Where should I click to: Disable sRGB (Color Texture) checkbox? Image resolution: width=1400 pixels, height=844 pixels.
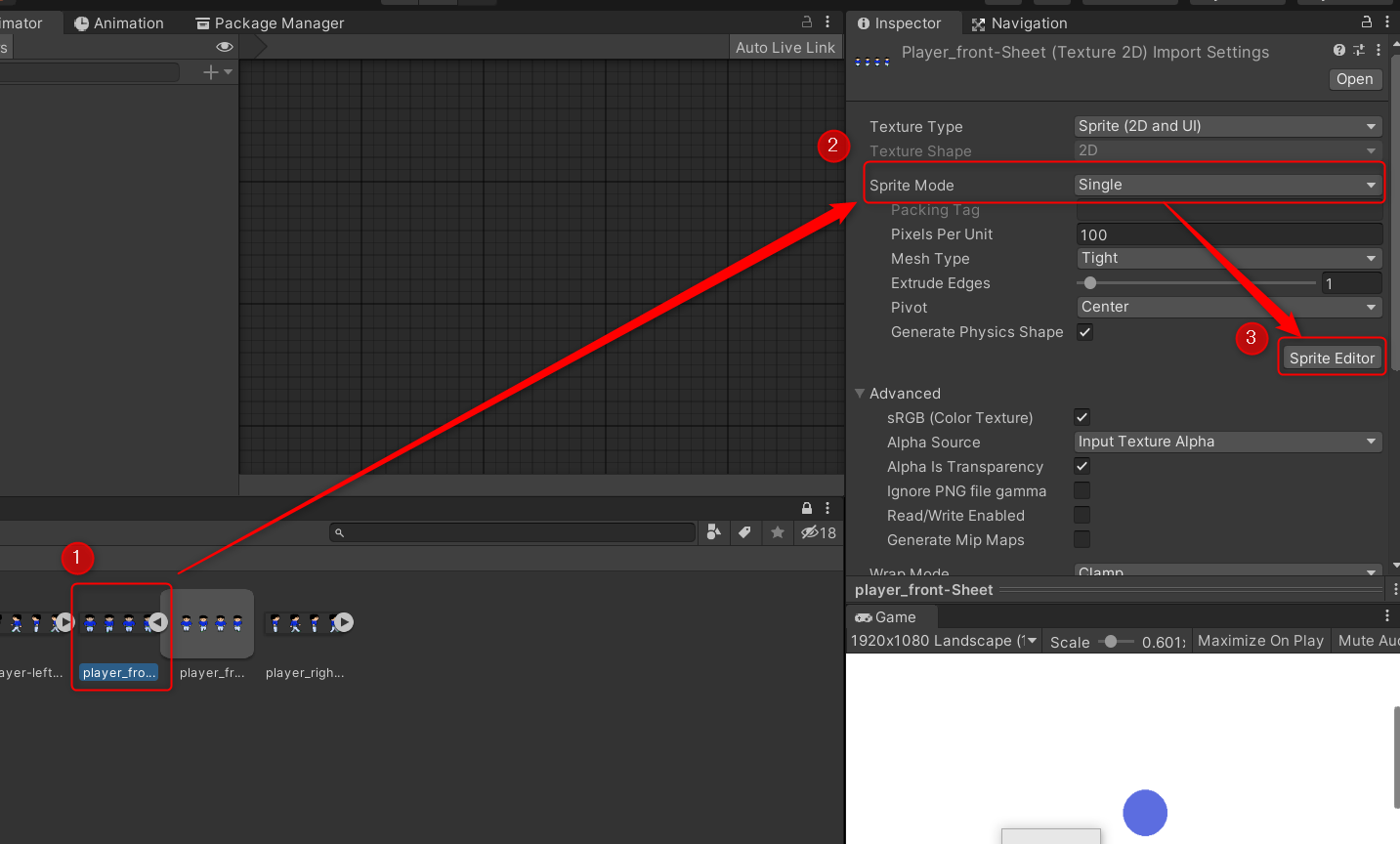click(1082, 417)
